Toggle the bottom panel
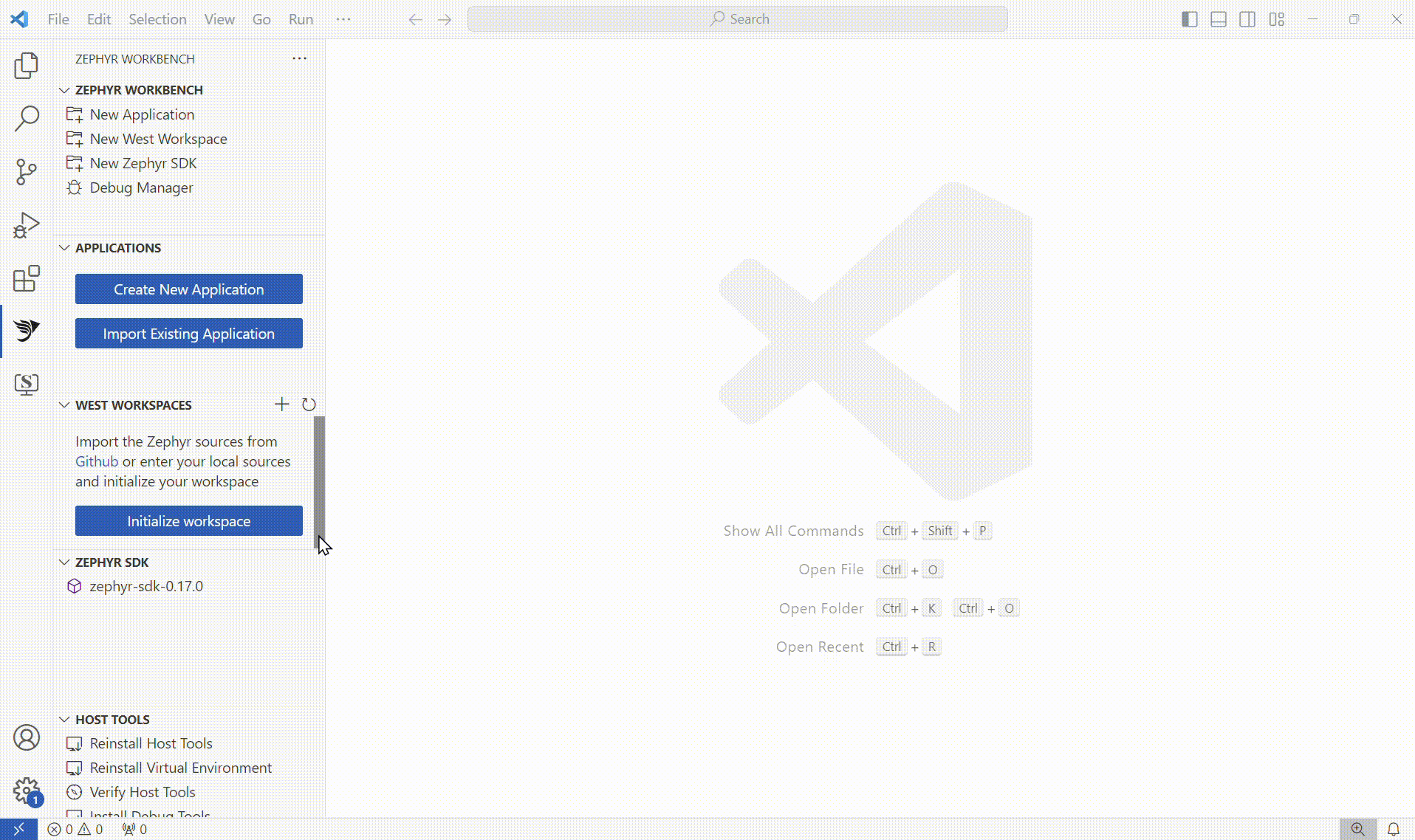Screen dimensions: 1415x840 click(1219, 19)
